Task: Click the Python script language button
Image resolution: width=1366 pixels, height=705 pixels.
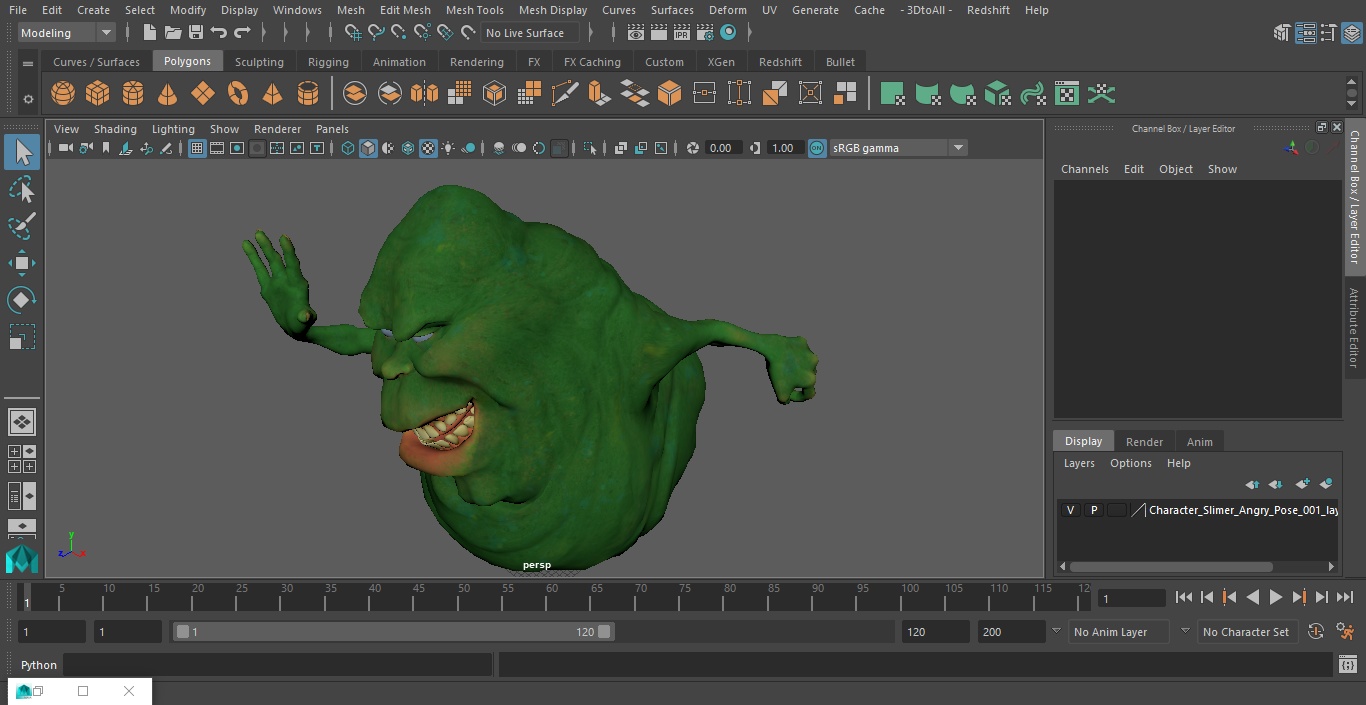Action: [39, 665]
